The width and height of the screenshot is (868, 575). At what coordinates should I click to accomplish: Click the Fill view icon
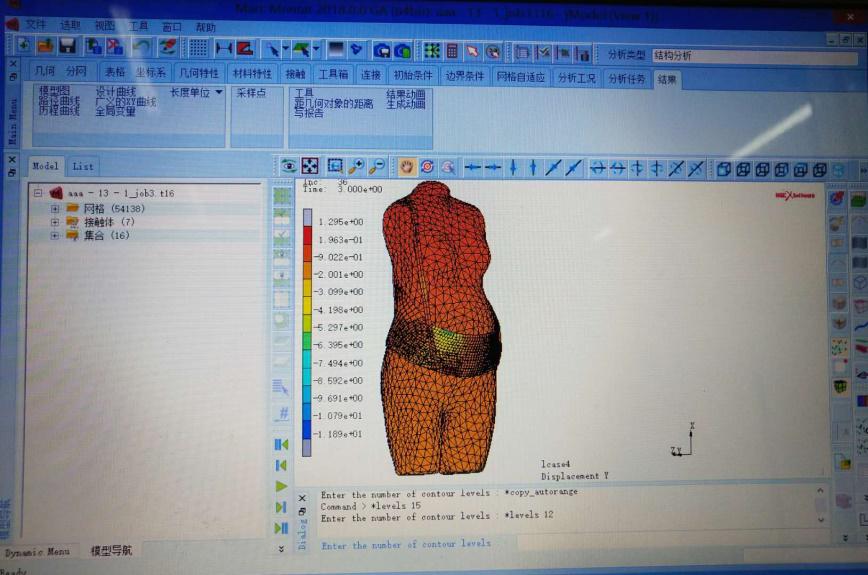tap(310, 167)
